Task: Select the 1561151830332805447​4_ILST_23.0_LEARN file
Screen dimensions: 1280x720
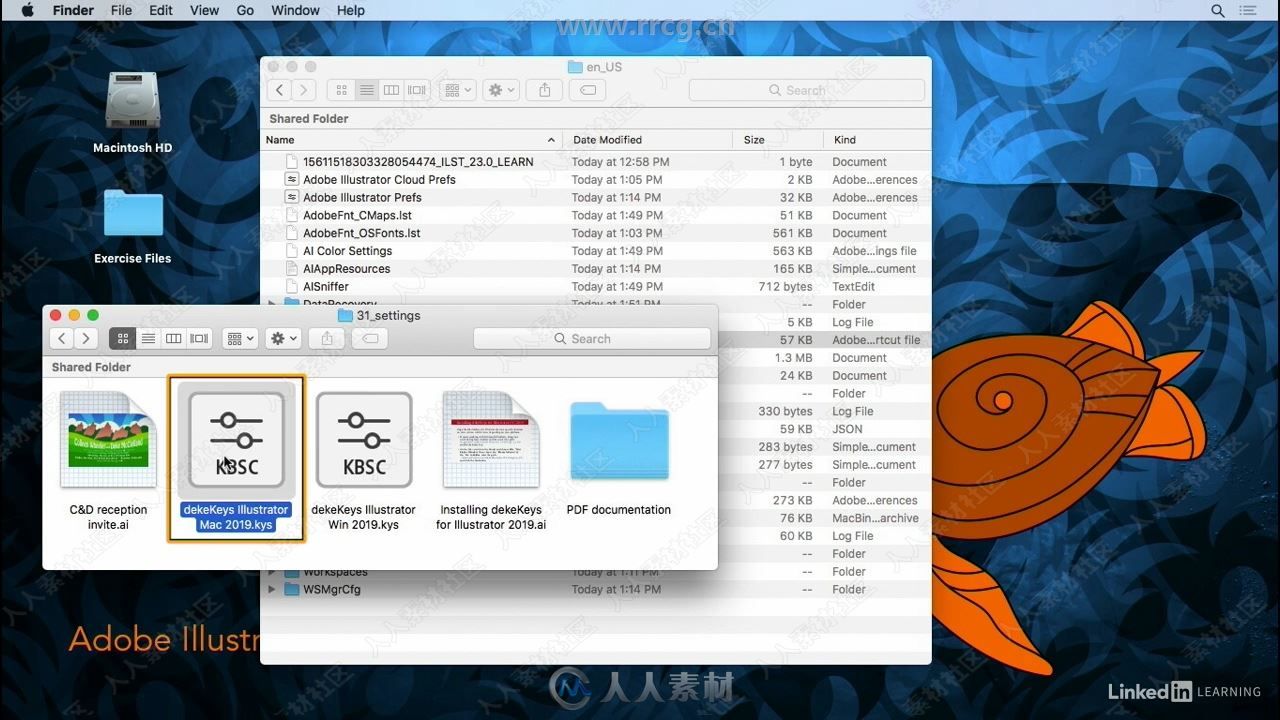Action: (x=596, y=162)
